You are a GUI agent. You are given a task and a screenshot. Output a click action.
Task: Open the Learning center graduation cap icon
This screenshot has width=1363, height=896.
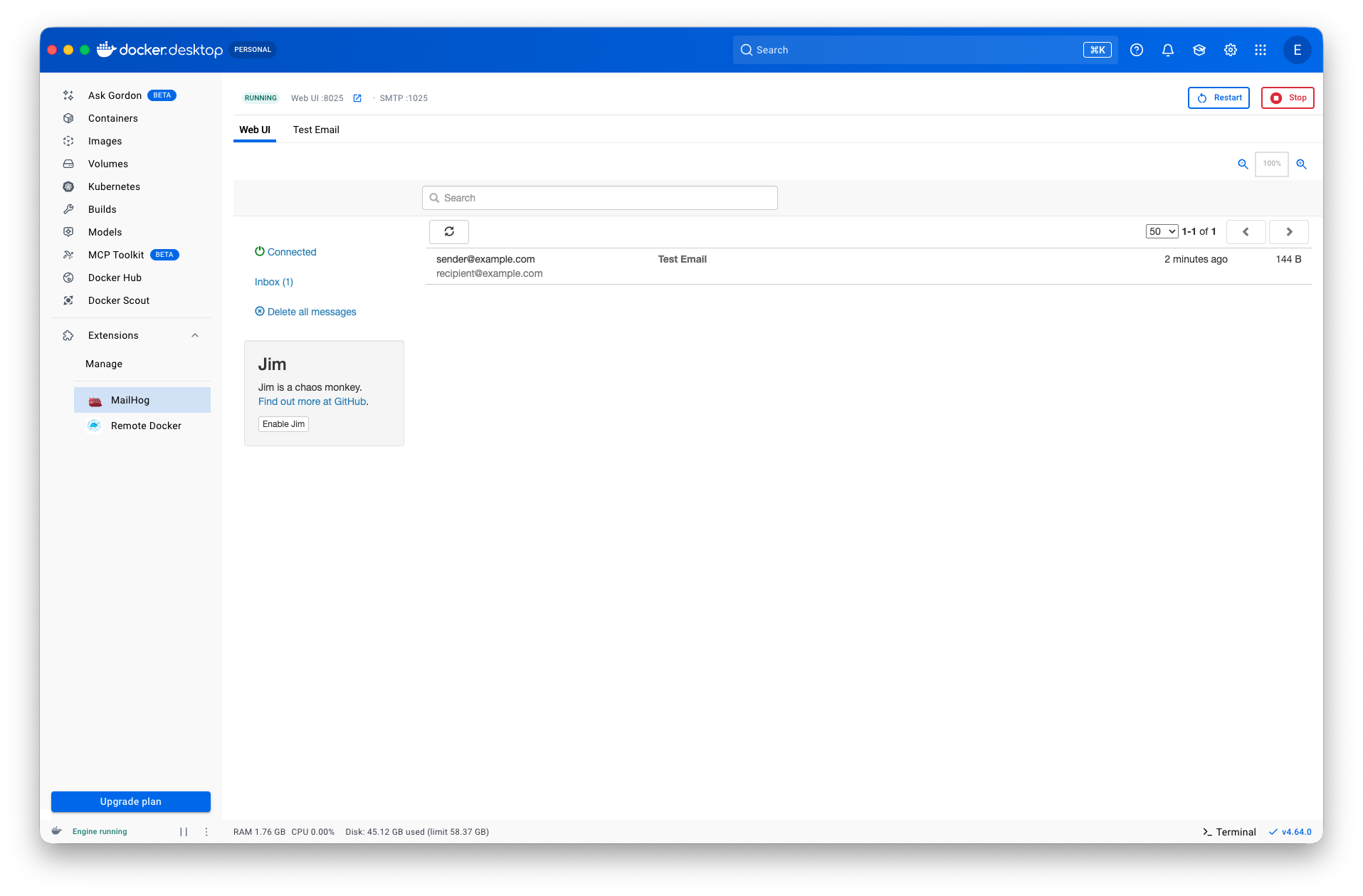[x=1199, y=50]
